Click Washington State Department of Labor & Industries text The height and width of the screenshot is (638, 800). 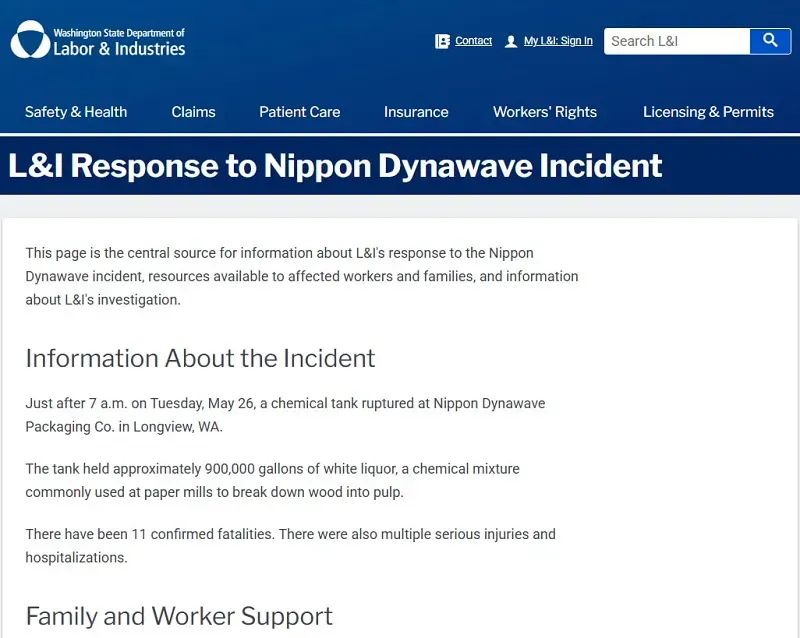[119, 42]
